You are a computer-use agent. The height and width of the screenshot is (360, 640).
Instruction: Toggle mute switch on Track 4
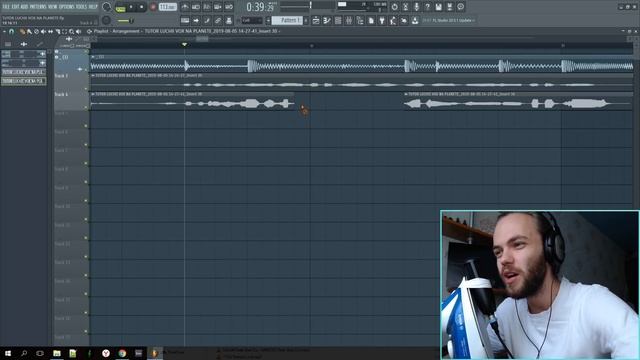click(x=86, y=107)
